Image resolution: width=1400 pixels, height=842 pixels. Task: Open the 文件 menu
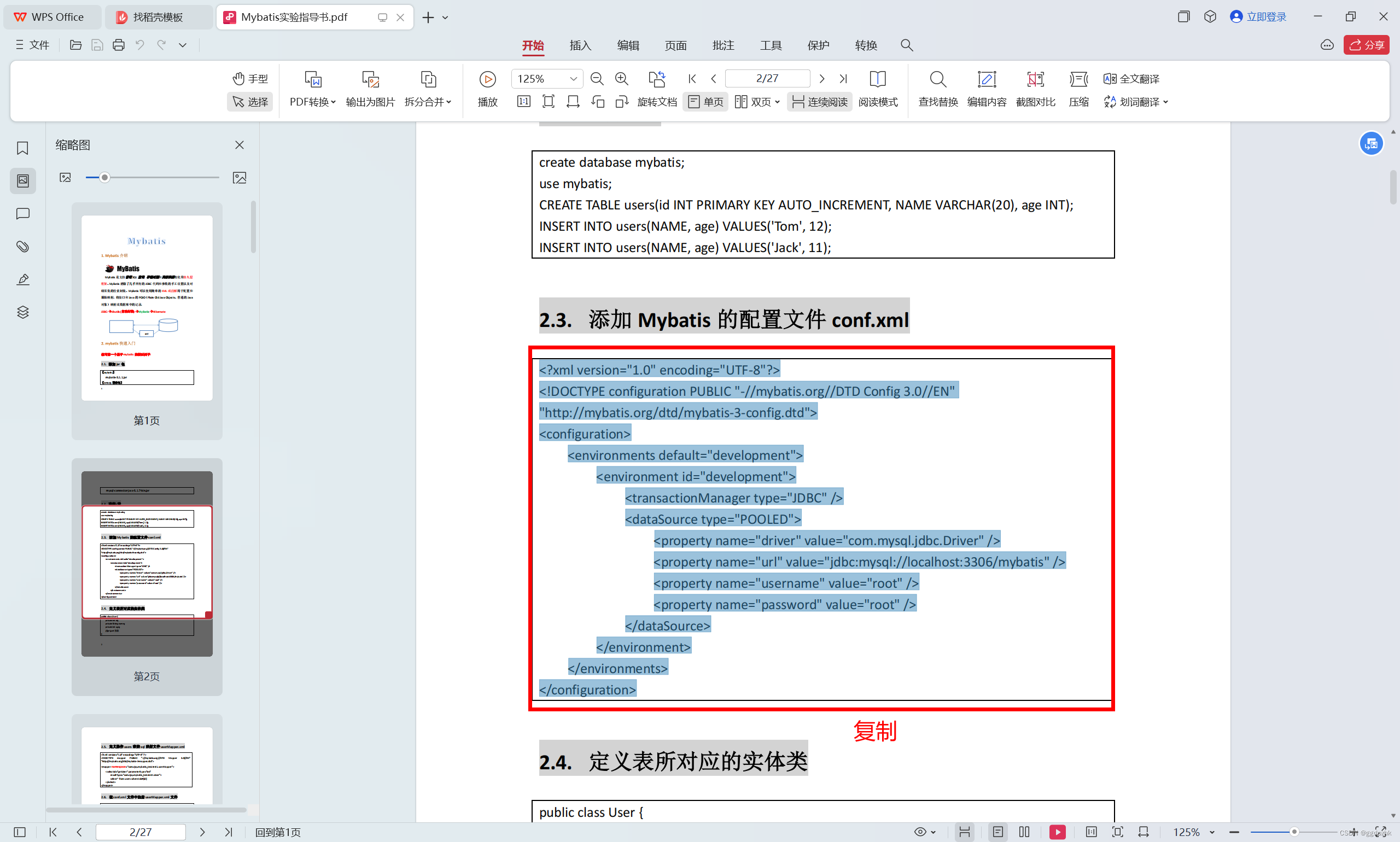click(x=32, y=45)
